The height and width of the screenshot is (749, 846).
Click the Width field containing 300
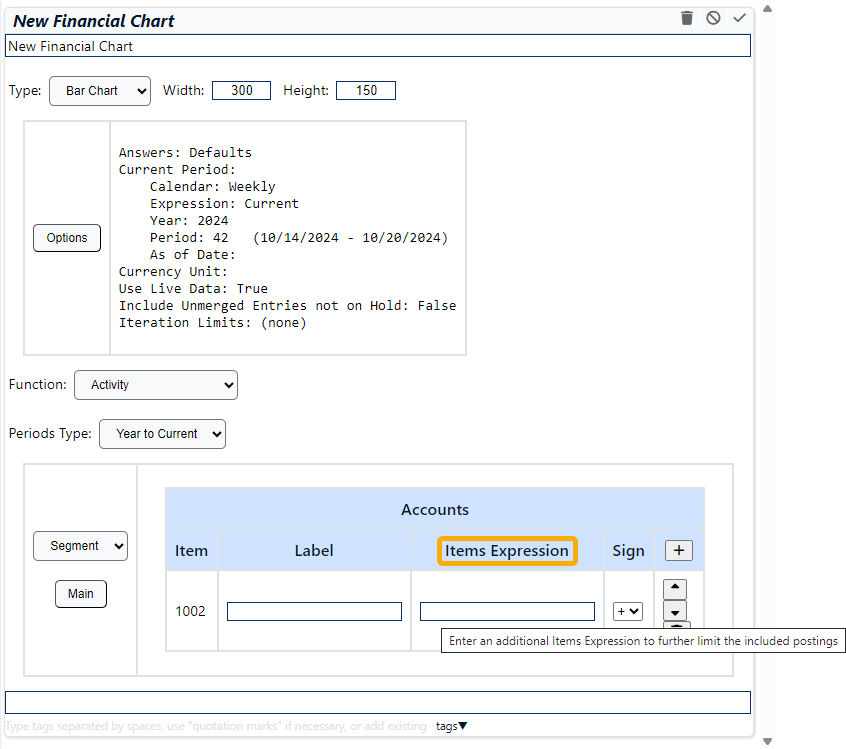241,91
